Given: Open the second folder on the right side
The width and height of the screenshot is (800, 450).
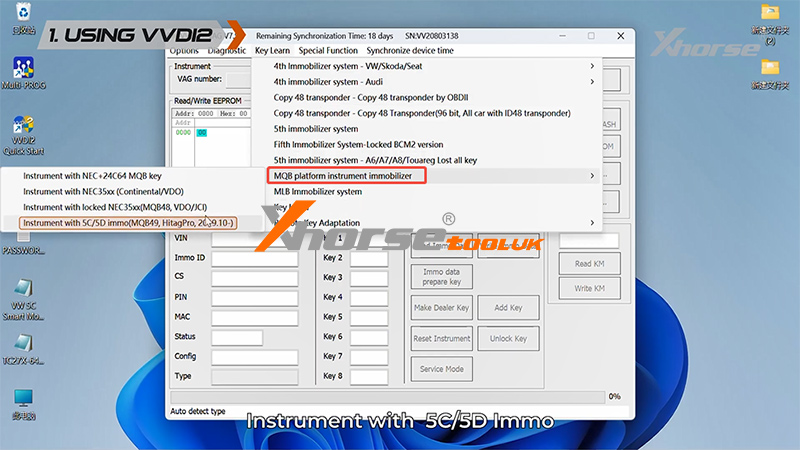Looking at the screenshot, I should pyautogui.click(x=770, y=74).
